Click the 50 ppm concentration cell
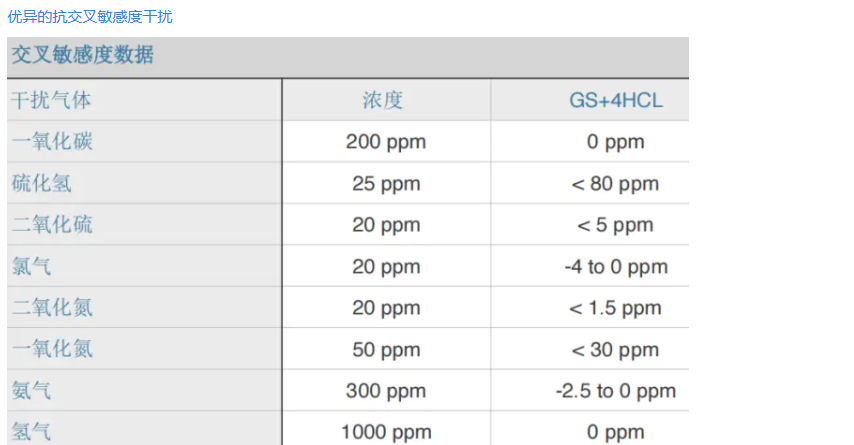This screenshot has height=445, width=854. click(x=386, y=350)
